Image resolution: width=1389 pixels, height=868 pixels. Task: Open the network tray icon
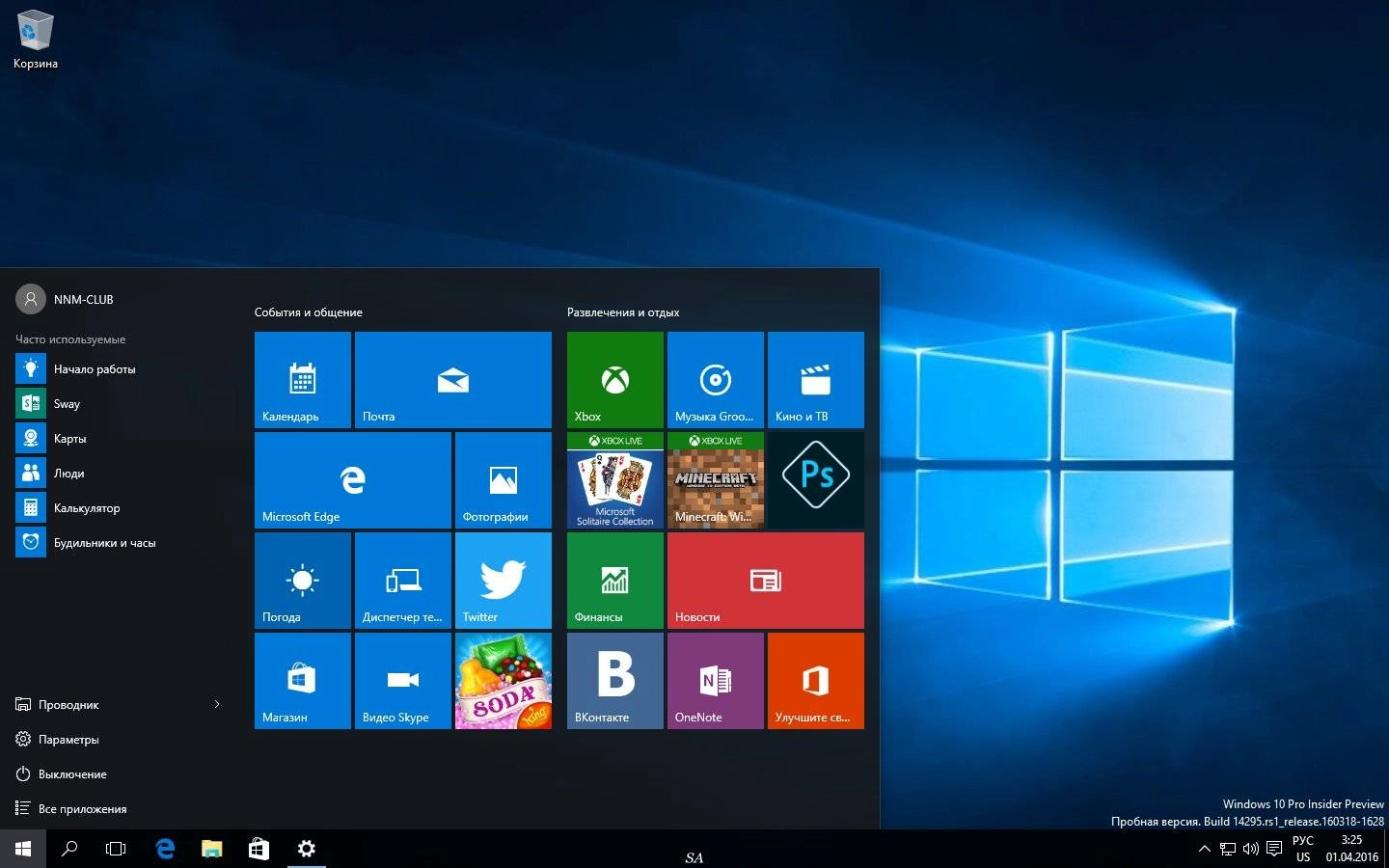(x=1228, y=849)
